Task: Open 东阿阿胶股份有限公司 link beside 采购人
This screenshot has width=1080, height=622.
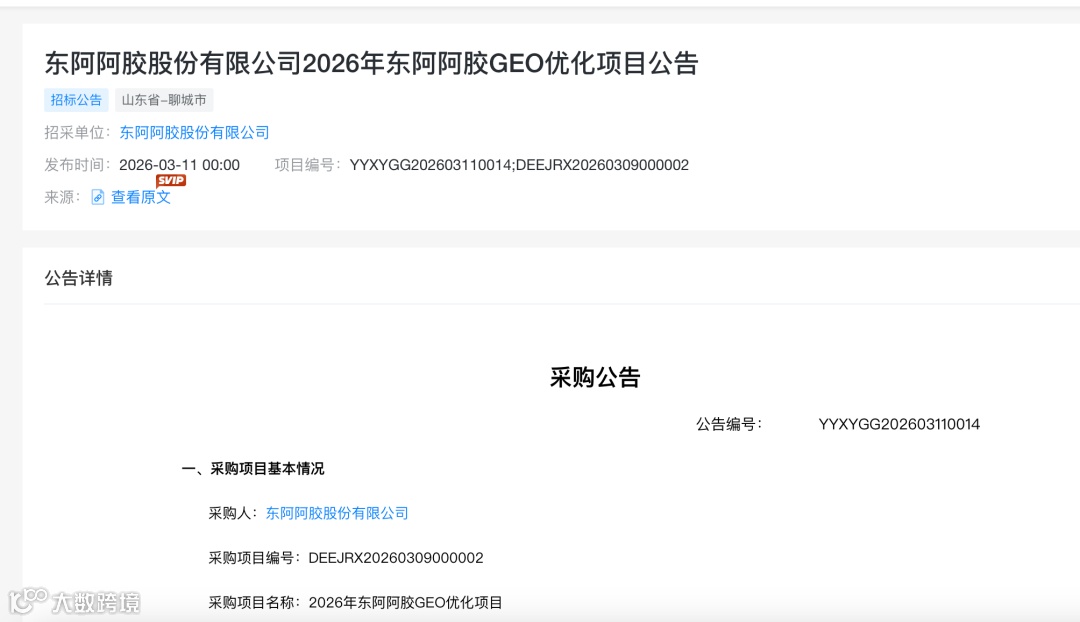Action: [x=337, y=513]
